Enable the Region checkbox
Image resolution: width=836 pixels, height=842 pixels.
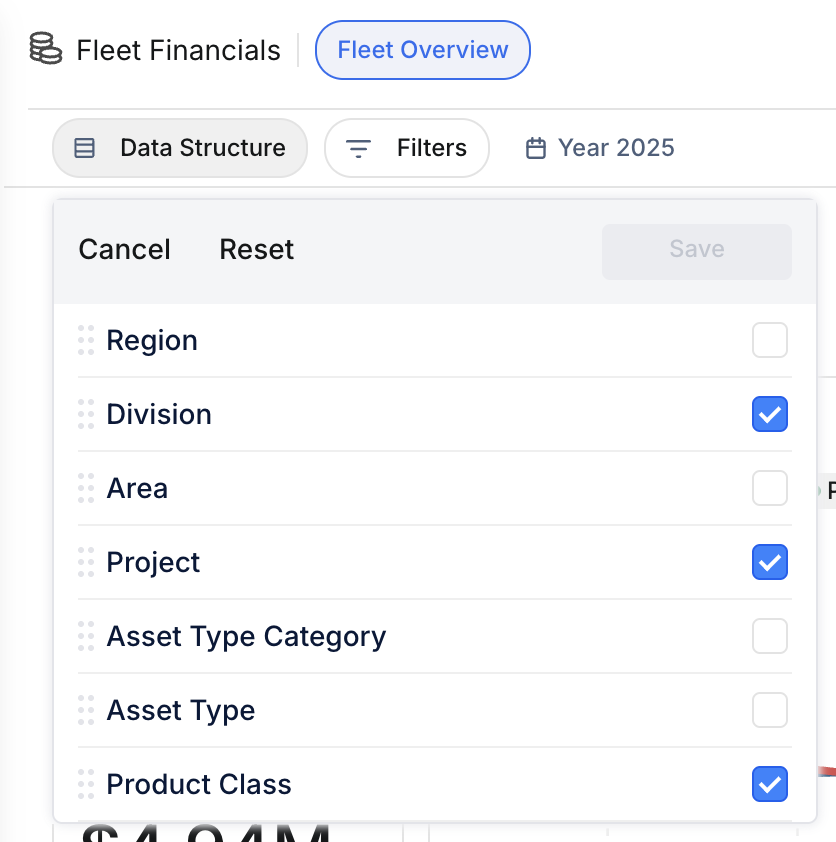tap(770, 340)
